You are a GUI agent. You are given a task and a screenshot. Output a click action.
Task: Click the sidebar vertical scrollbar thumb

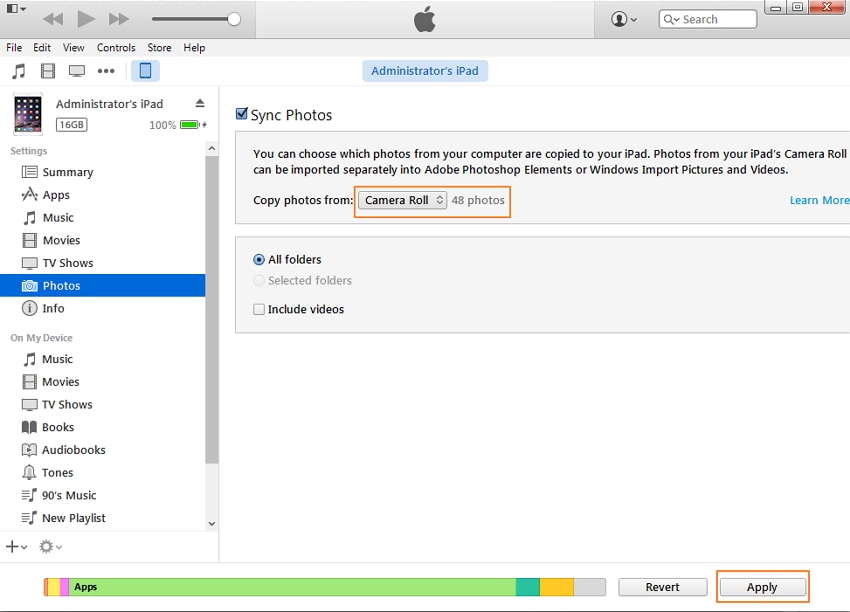(212, 310)
